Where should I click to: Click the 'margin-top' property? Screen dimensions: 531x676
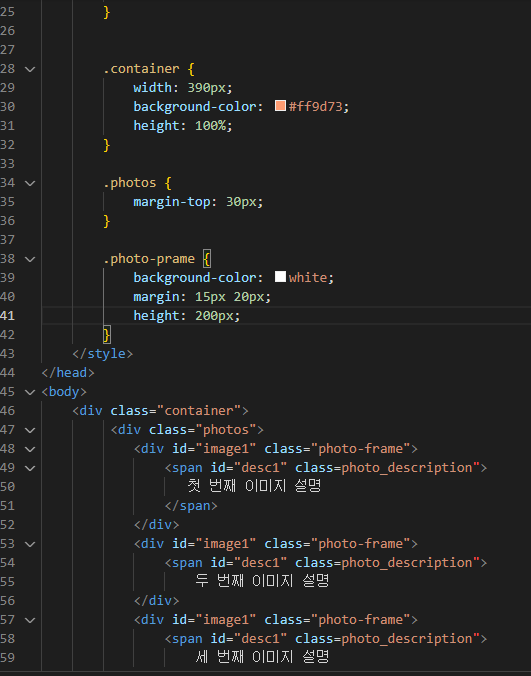tap(172, 202)
